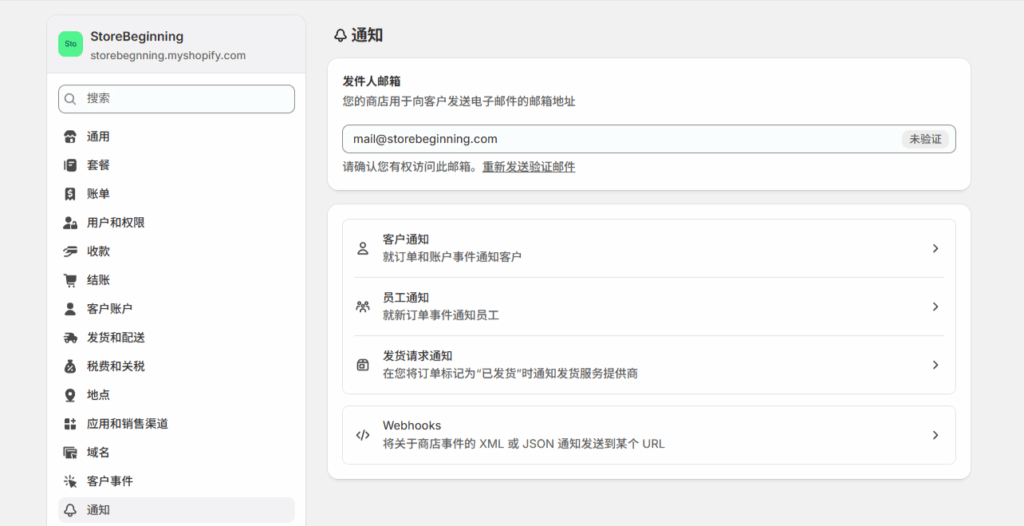1024x526 pixels.
Task: Open the 套餐 settings section
Action: [x=98, y=165]
